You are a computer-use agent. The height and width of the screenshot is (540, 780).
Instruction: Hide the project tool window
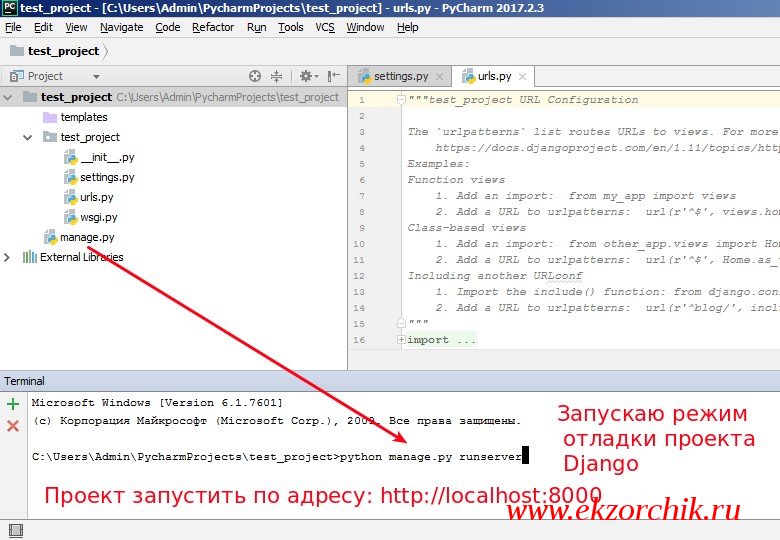point(333,76)
